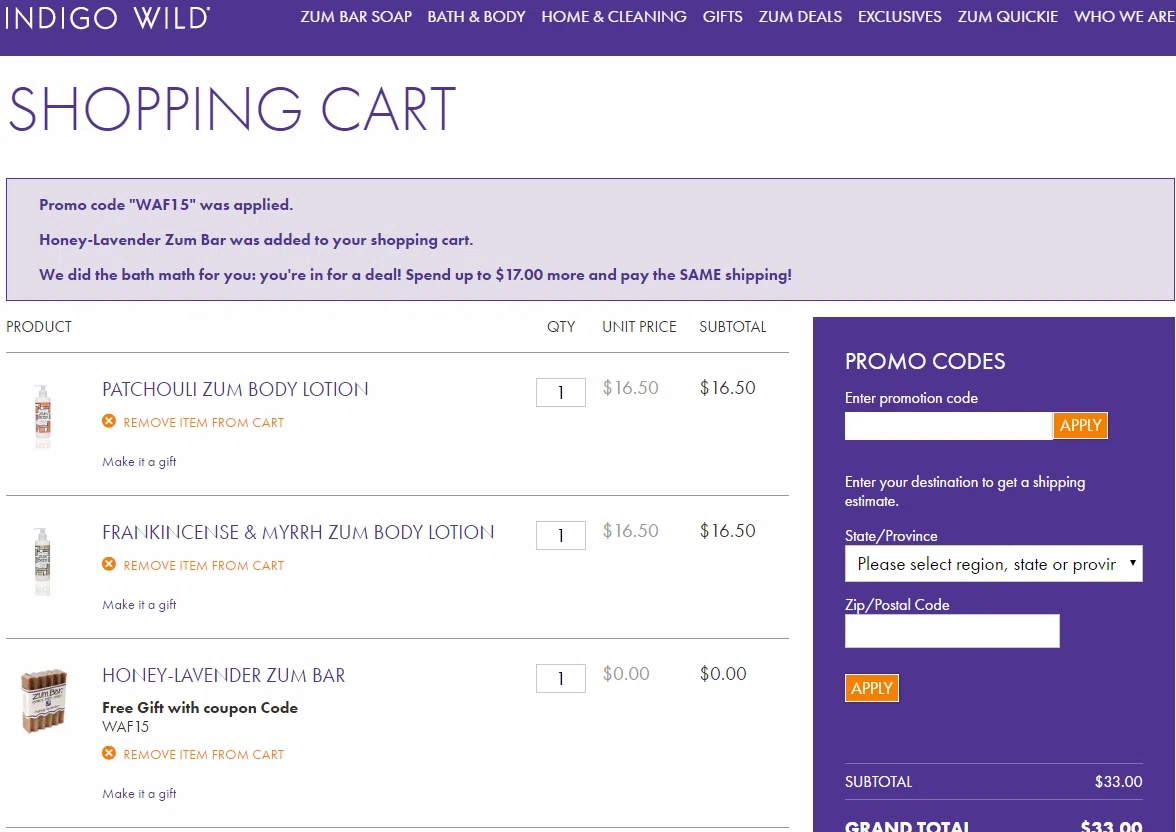Click the Shopping Cart page heading

(232, 109)
